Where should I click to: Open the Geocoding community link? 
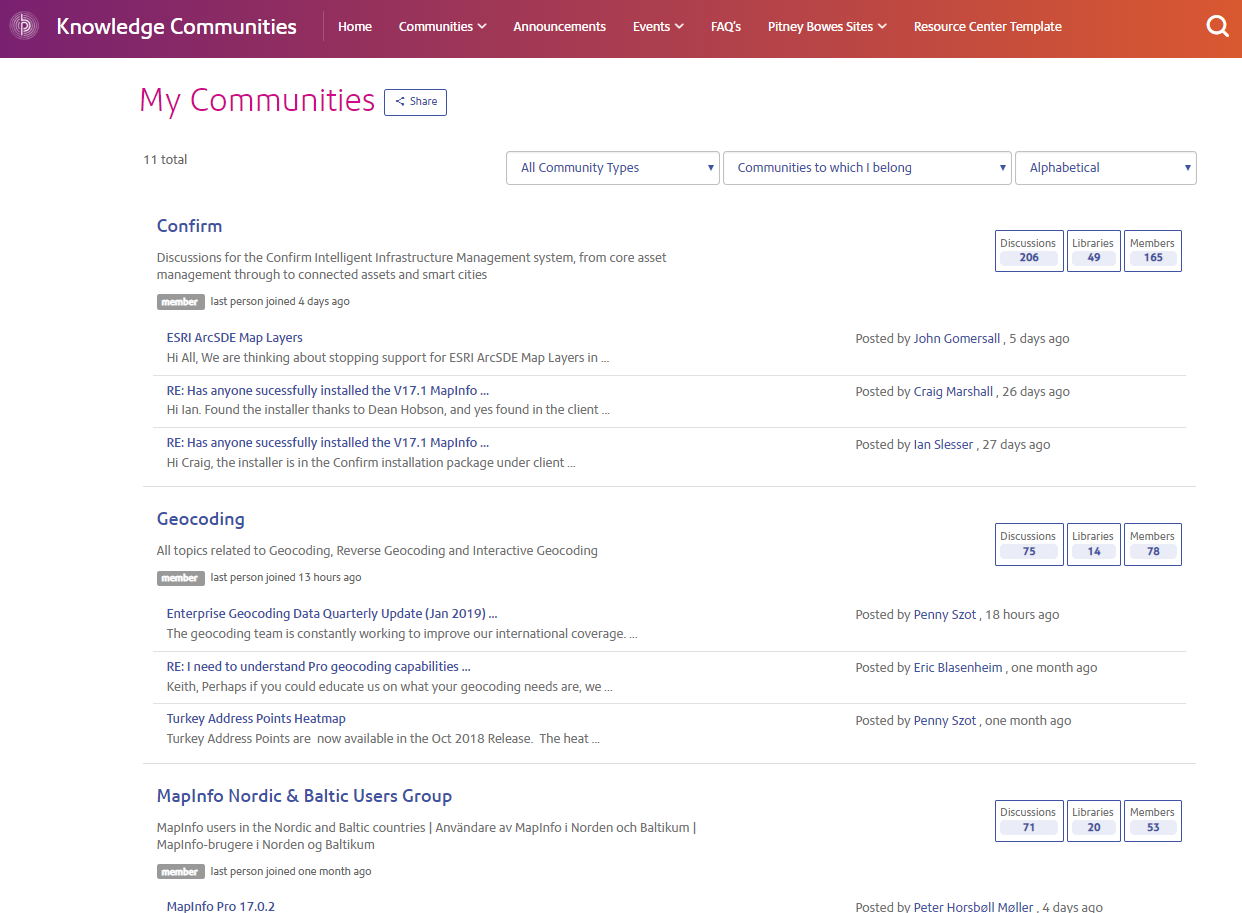point(201,519)
